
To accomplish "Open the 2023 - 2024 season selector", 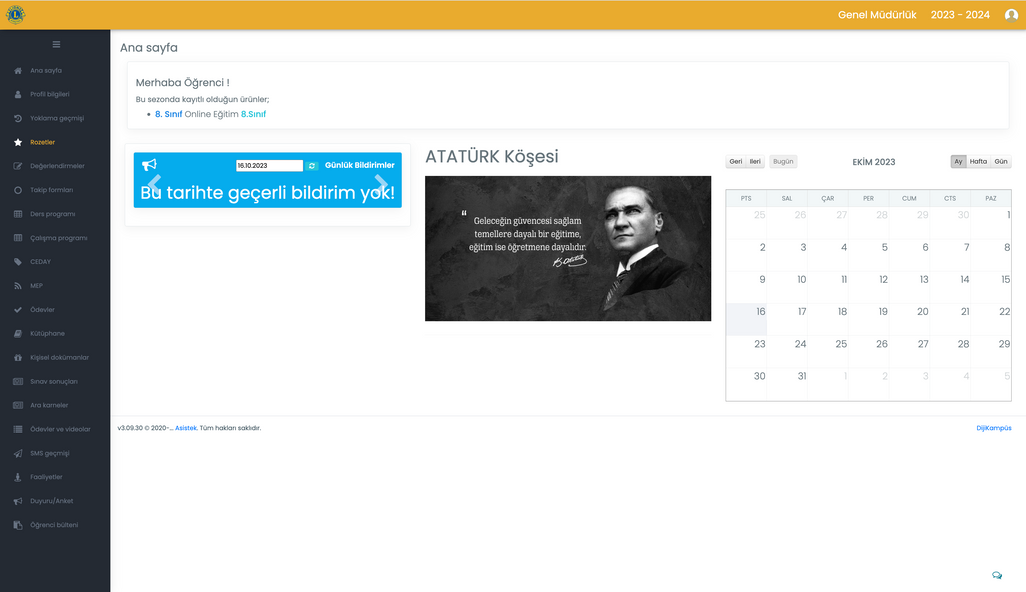I will pos(960,15).
